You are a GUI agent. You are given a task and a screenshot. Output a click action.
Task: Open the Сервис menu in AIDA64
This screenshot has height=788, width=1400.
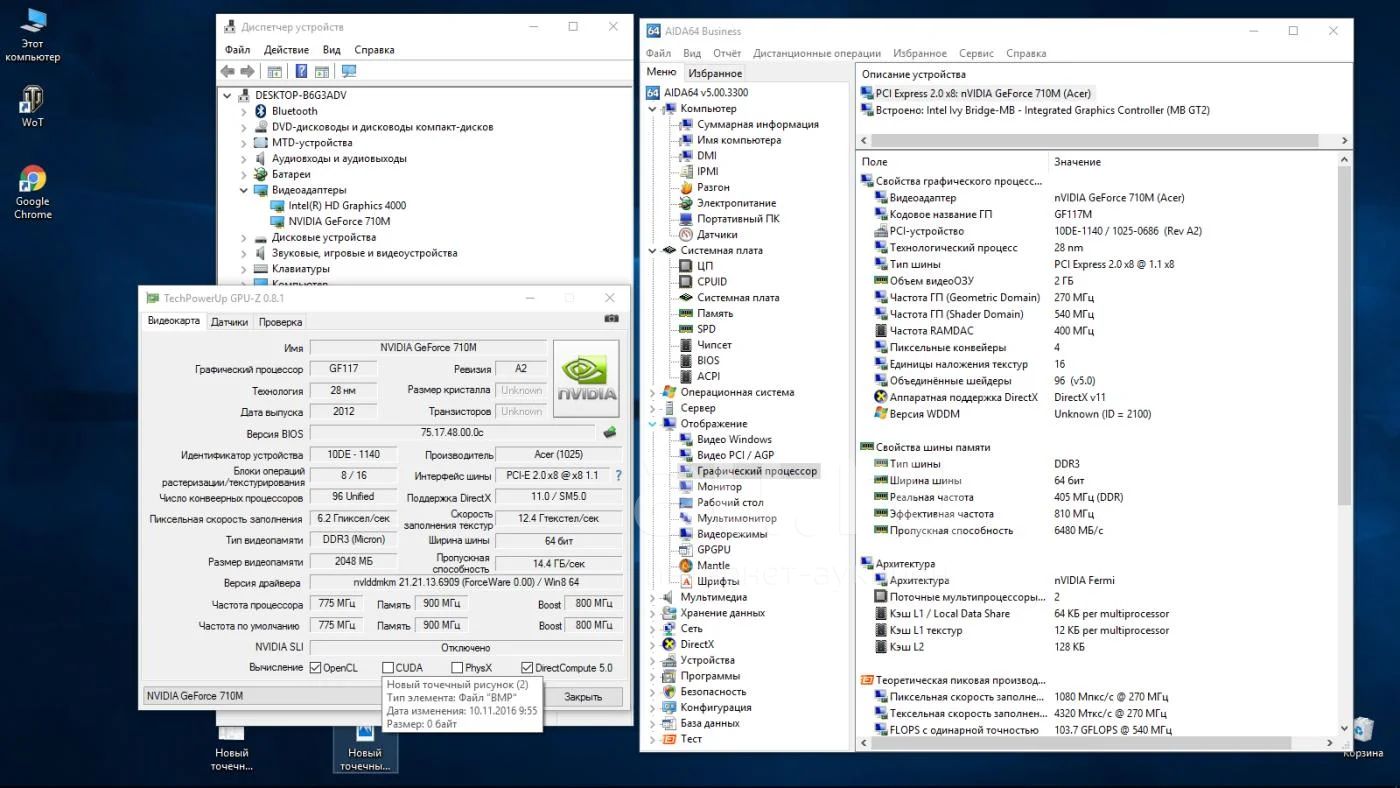976,54
